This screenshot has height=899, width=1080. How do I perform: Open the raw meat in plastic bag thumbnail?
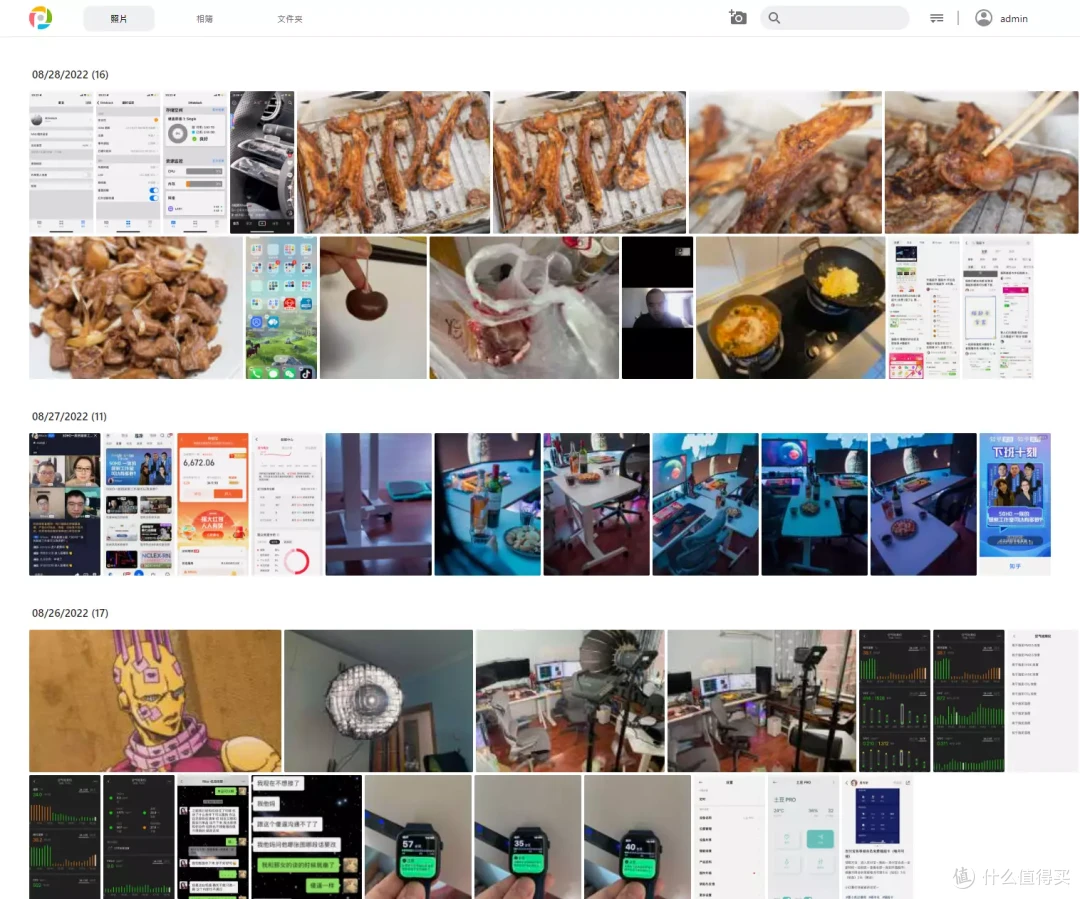pyautogui.click(x=524, y=307)
